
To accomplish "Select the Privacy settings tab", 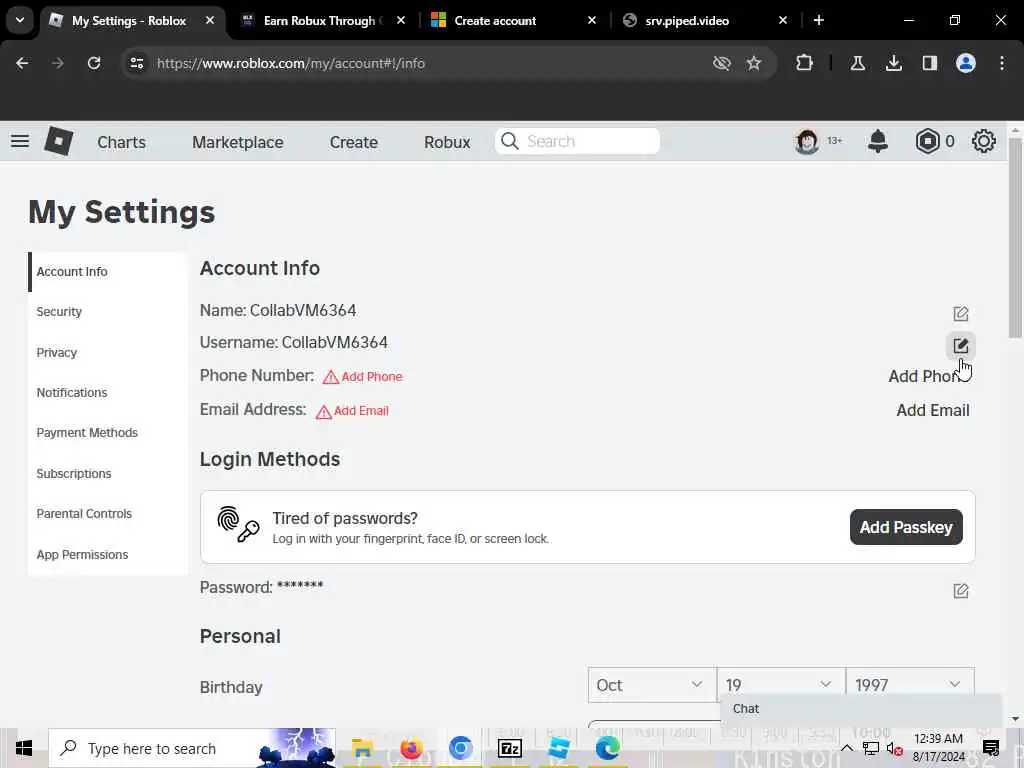I will pyautogui.click(x=108, y=352).
